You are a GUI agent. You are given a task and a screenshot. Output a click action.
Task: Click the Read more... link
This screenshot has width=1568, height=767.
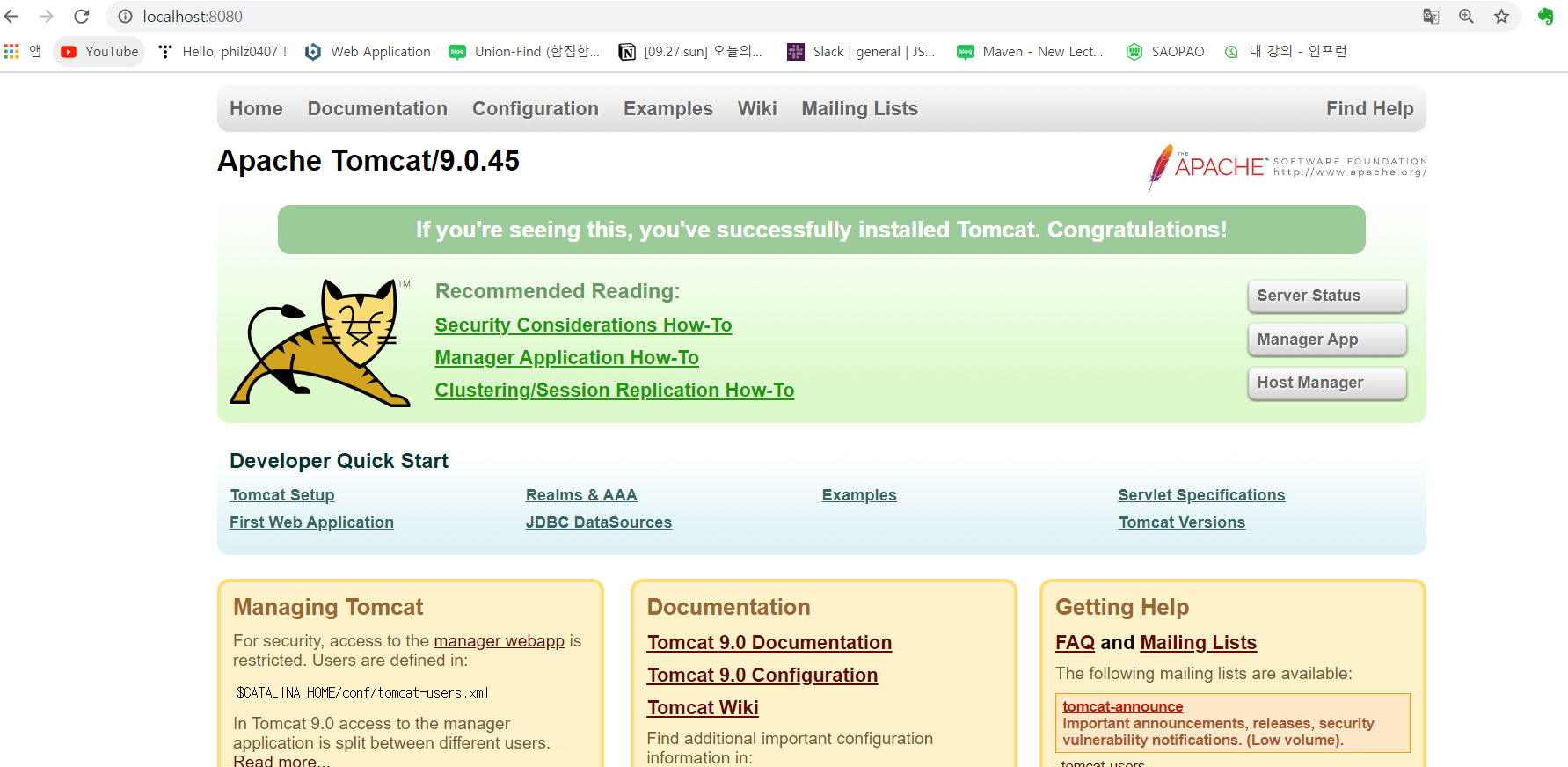point(281,761)
